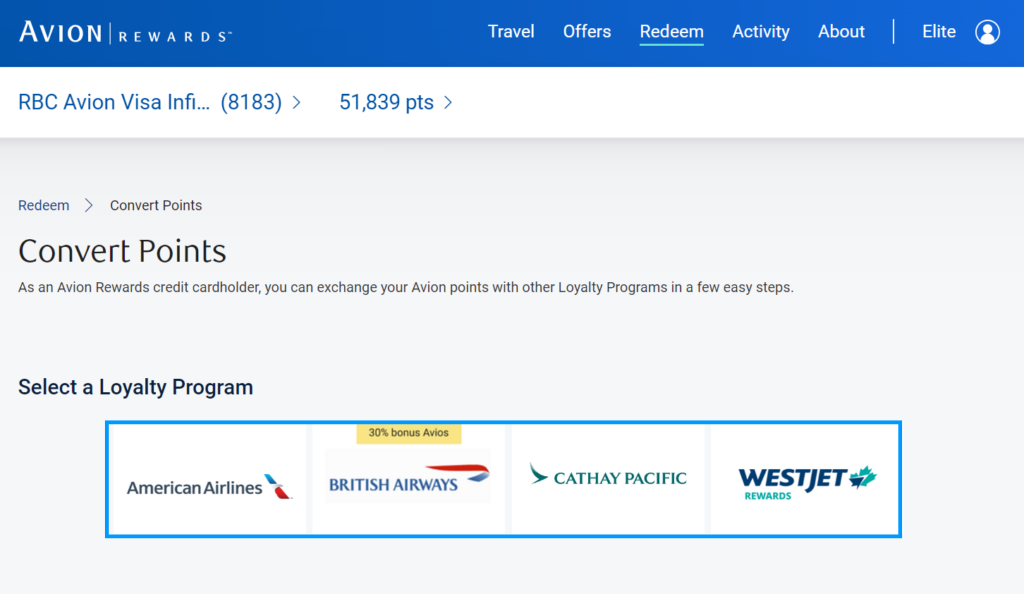
Task: Open the Elite membership page
Action: click(938, 31)
